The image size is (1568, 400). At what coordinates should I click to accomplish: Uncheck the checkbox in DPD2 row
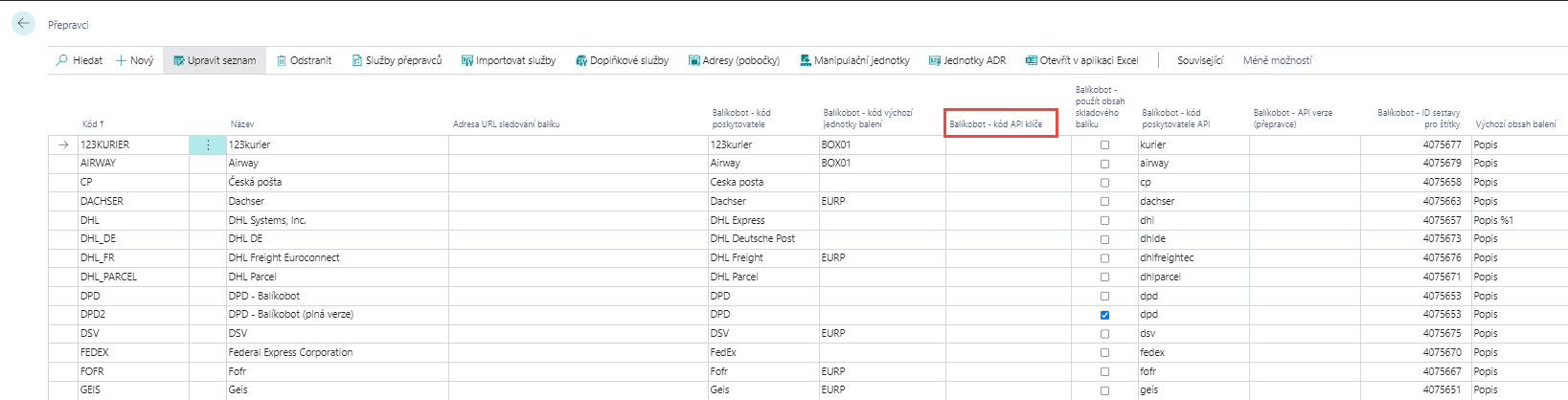click(1104, 315)
